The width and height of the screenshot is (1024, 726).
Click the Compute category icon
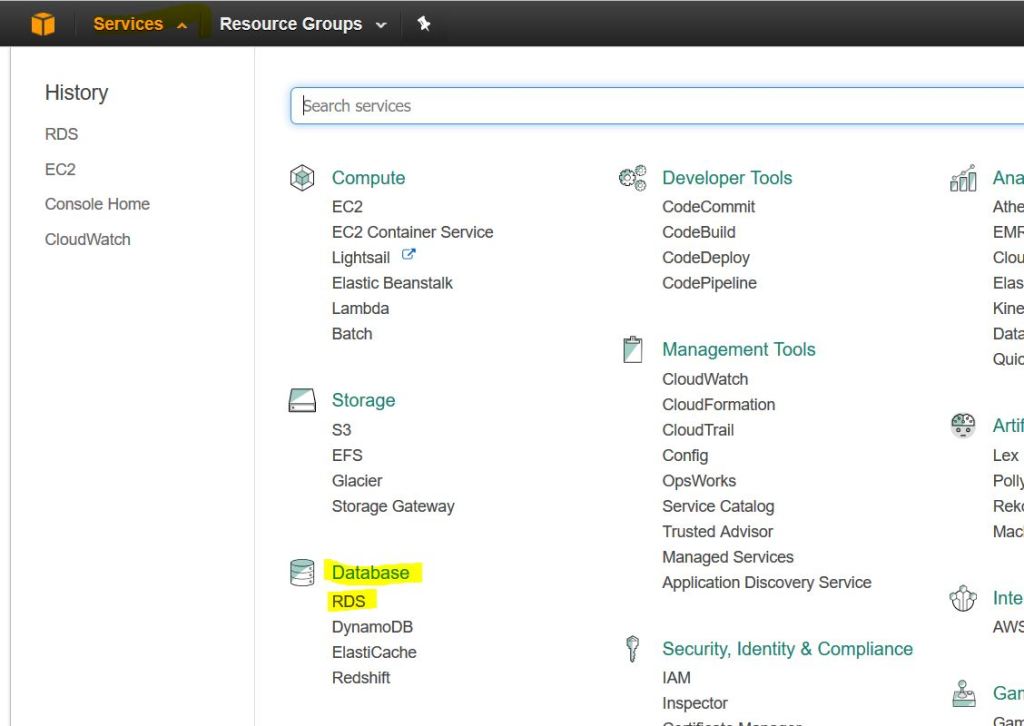(x=302, y=178)
